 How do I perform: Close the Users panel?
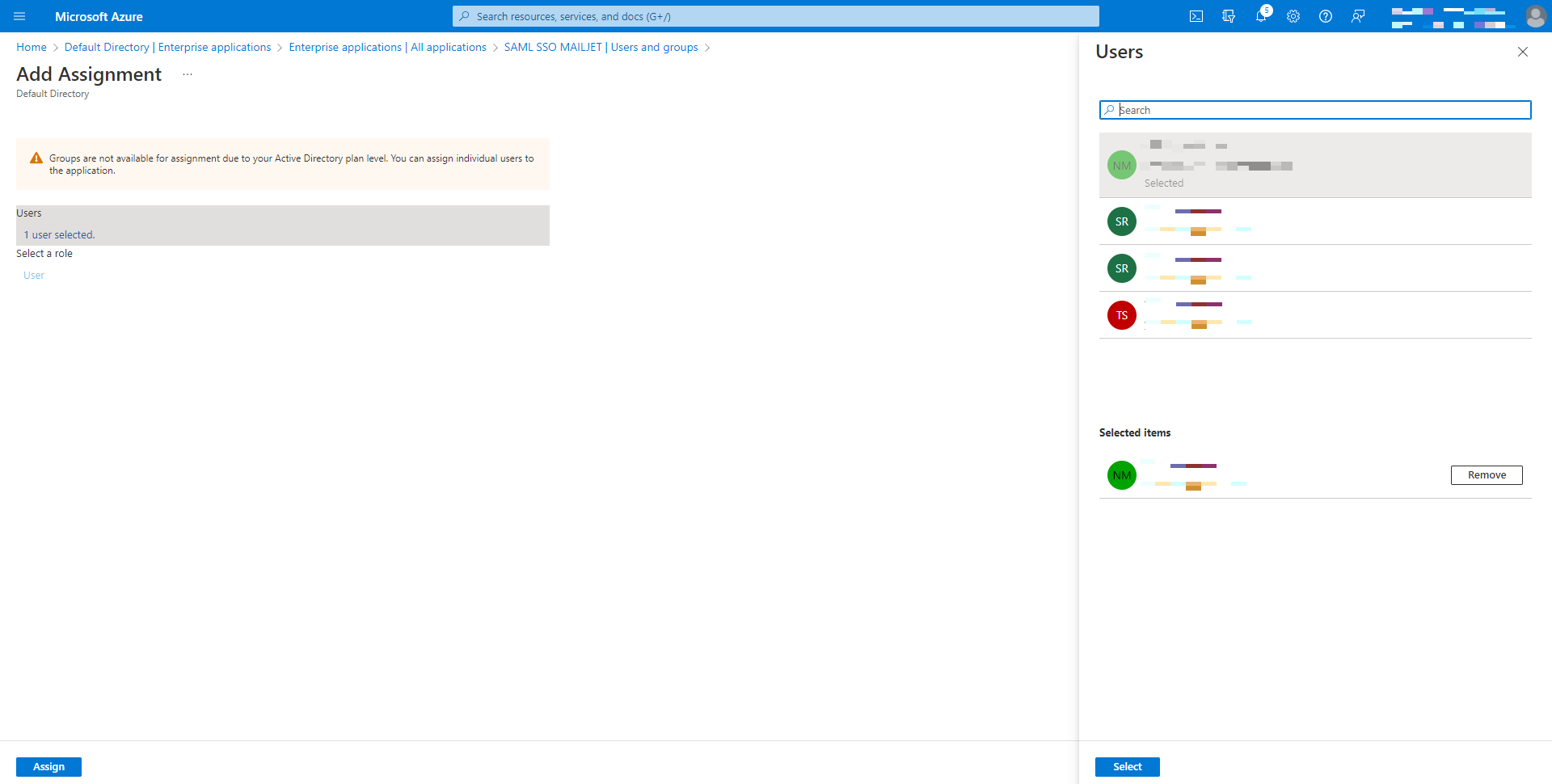coord(1523,52)
